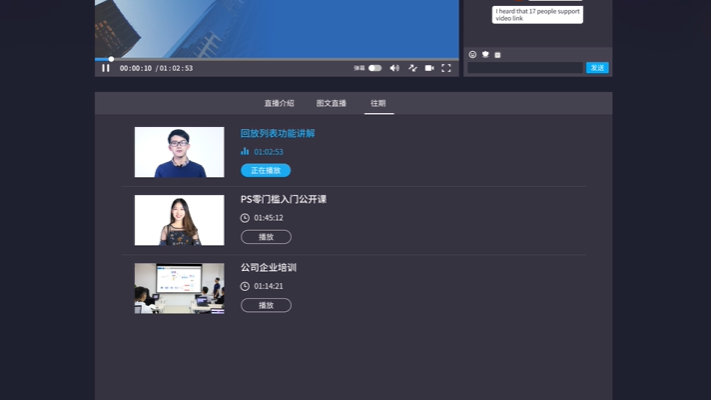
Task: Switch to the 图文直播 tab
Action: click(331, 103)
